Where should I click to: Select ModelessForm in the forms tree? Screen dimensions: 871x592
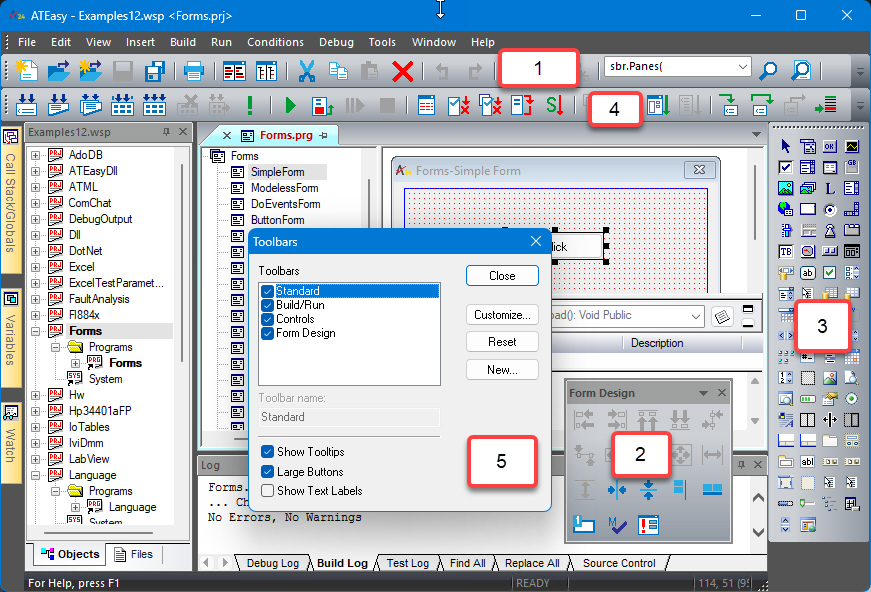(284, 188)
